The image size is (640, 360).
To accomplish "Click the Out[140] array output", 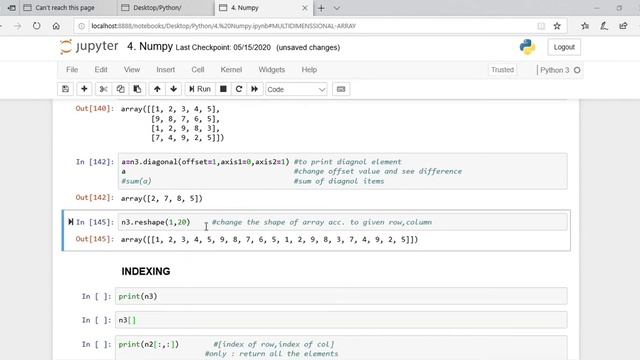I will (172, 123).
